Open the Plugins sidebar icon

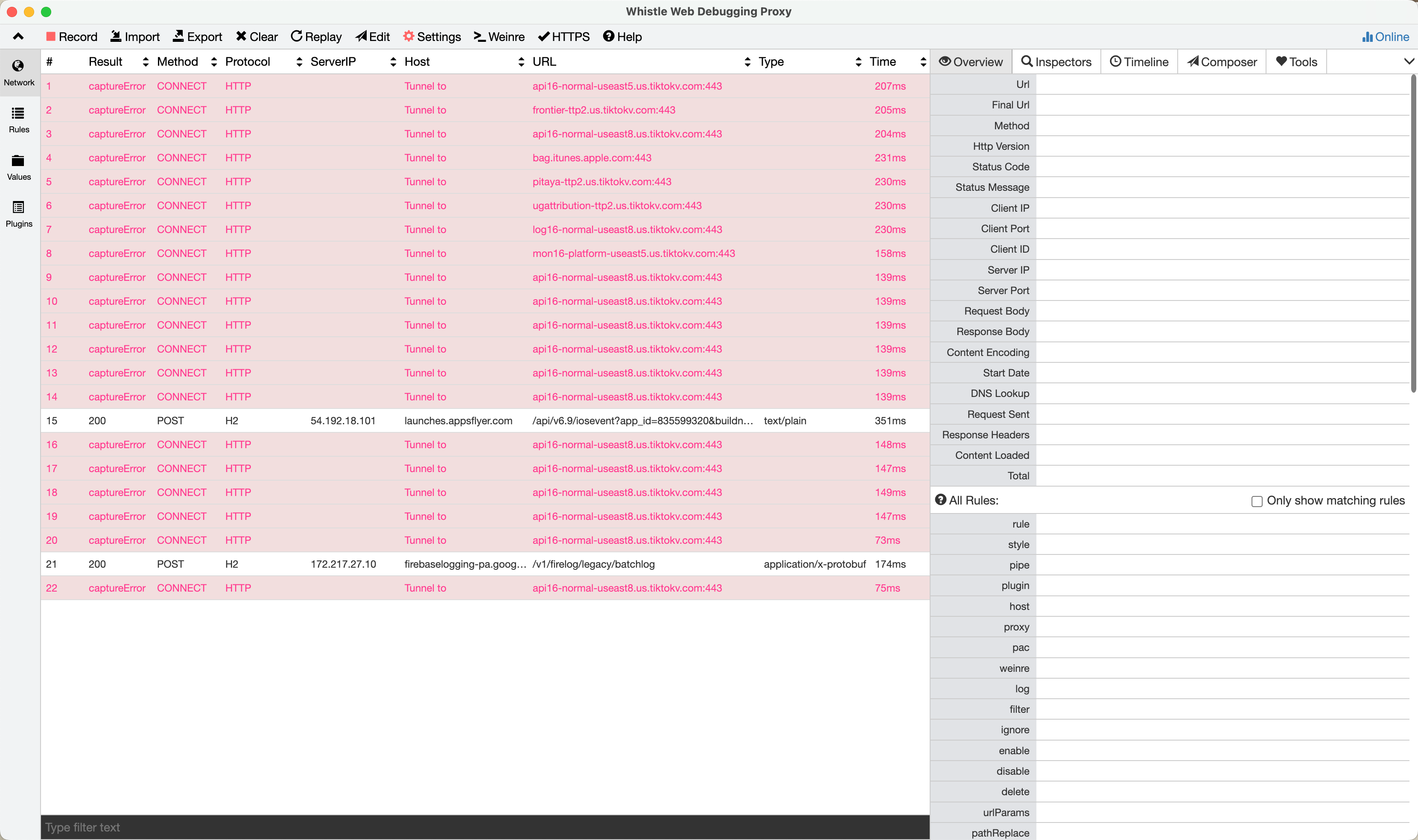coord(18,208)
